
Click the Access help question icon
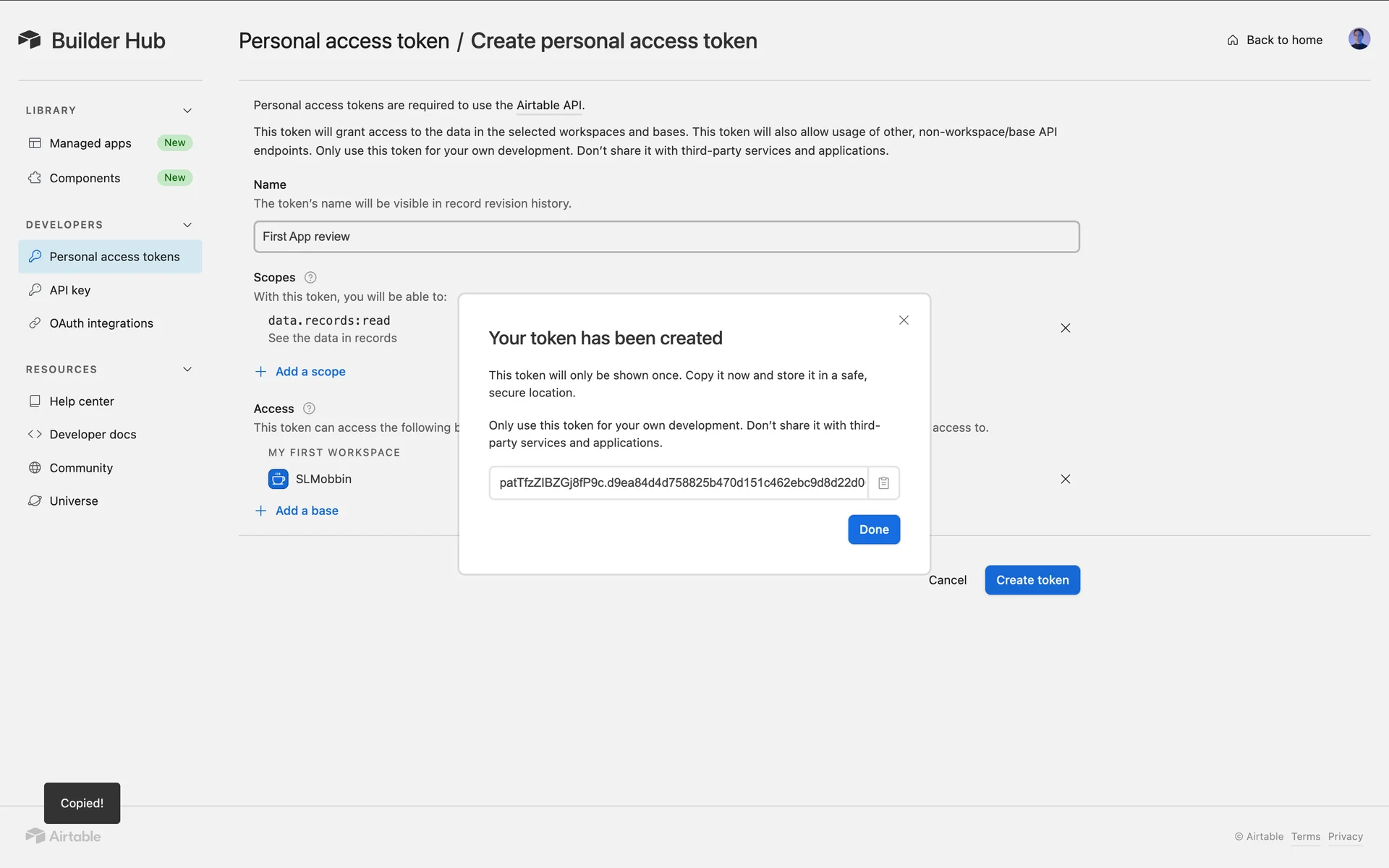309,409
